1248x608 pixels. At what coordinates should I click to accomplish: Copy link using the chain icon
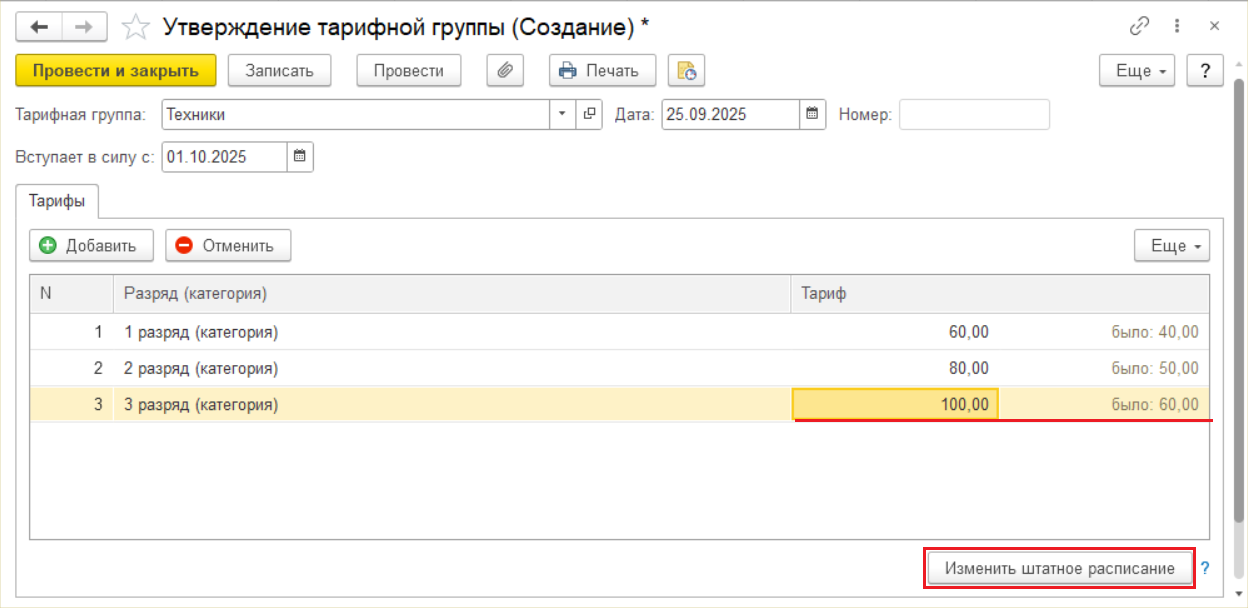click(x=1139, y=27)
